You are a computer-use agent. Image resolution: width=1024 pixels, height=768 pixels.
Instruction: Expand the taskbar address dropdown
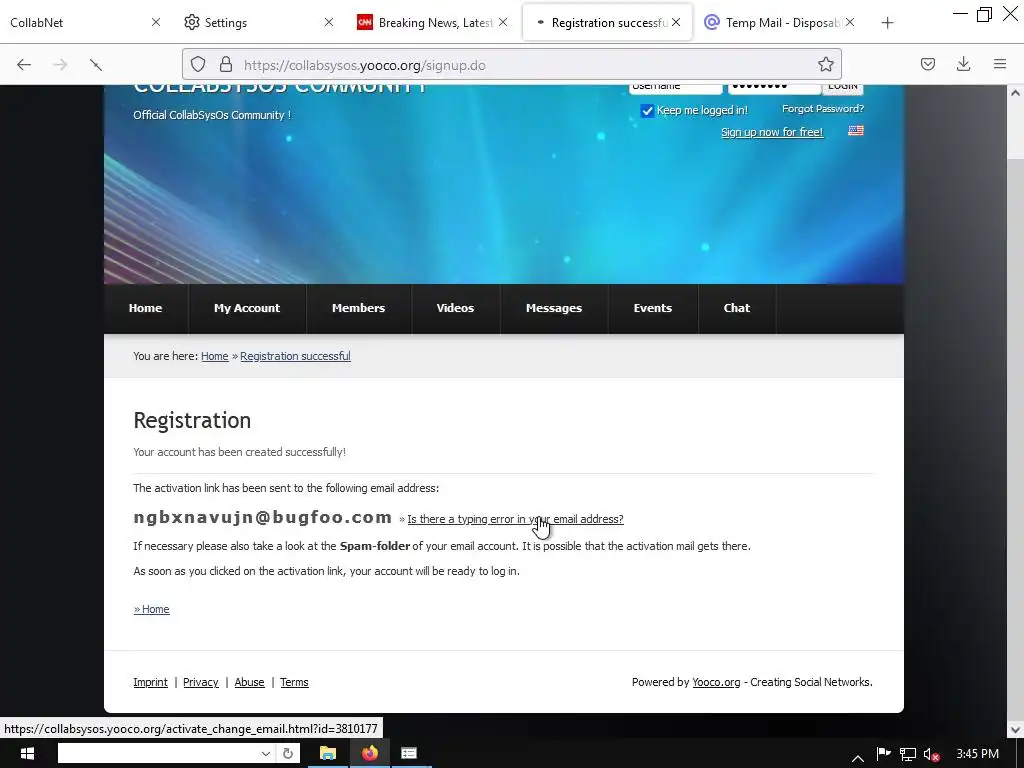[266, 753]
